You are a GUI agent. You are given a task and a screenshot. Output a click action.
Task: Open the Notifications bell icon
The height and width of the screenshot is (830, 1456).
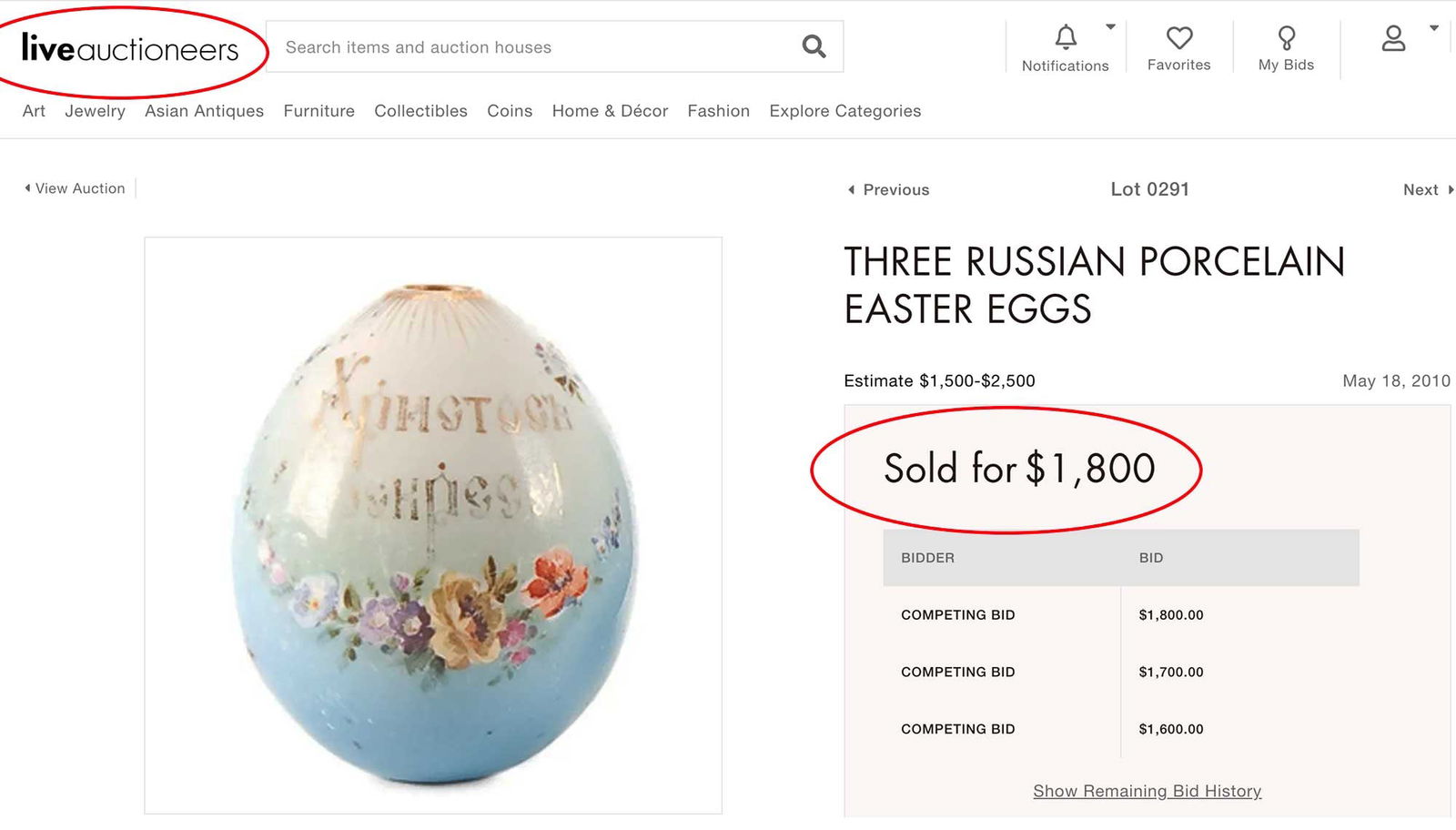(x=1065, y=38)
